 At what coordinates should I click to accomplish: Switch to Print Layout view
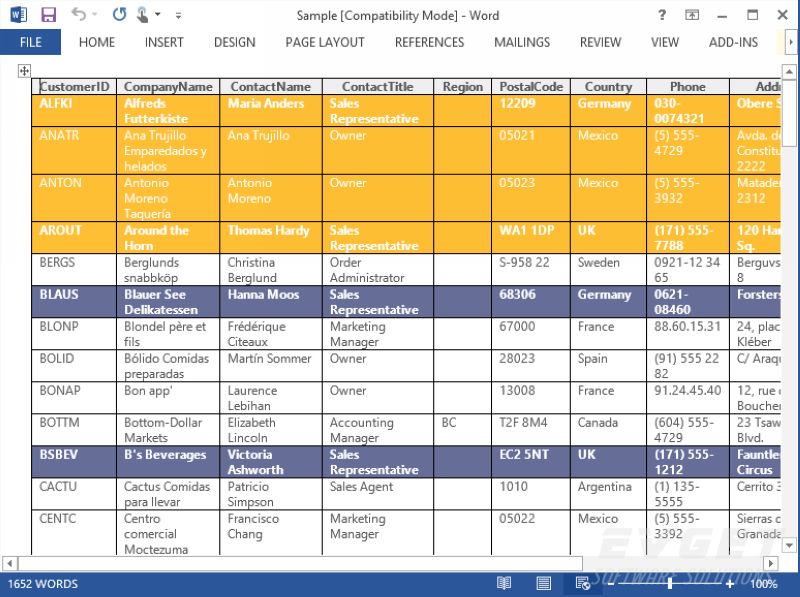[x=543, y=583]
